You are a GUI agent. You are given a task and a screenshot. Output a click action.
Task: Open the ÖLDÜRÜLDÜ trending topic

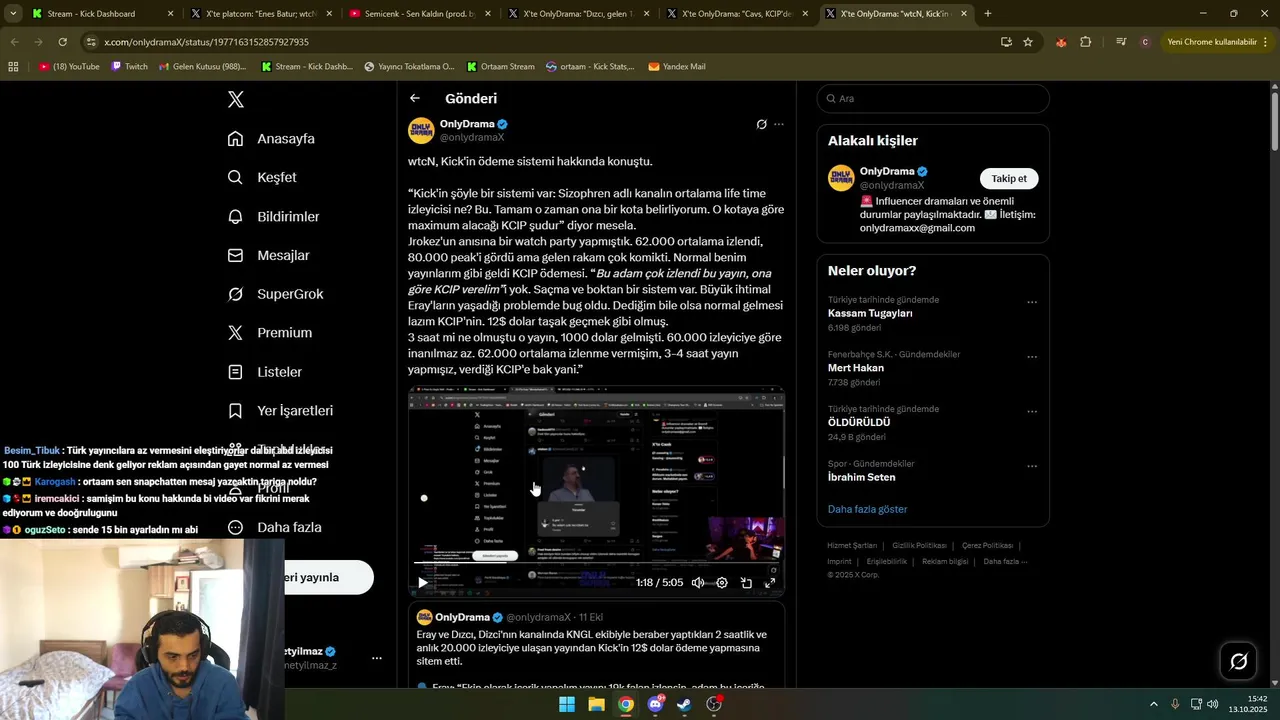(x=859, y=422)
